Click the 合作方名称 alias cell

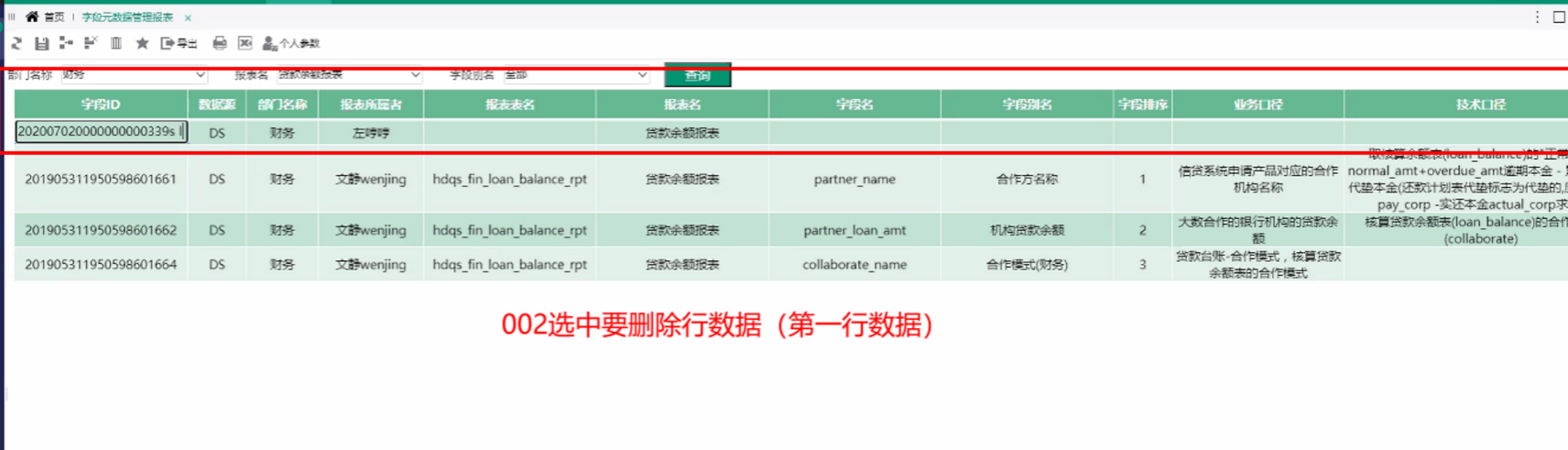pyautogui.click(x=1027, y=180)
